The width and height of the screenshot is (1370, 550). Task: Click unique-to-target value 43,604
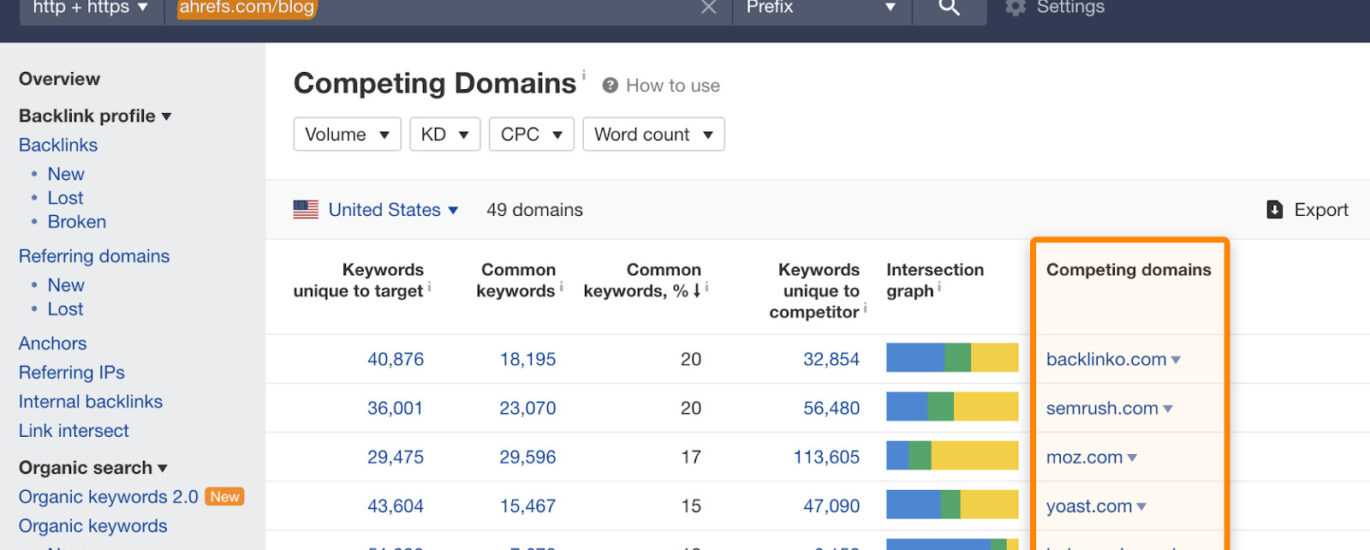point(395,506)
